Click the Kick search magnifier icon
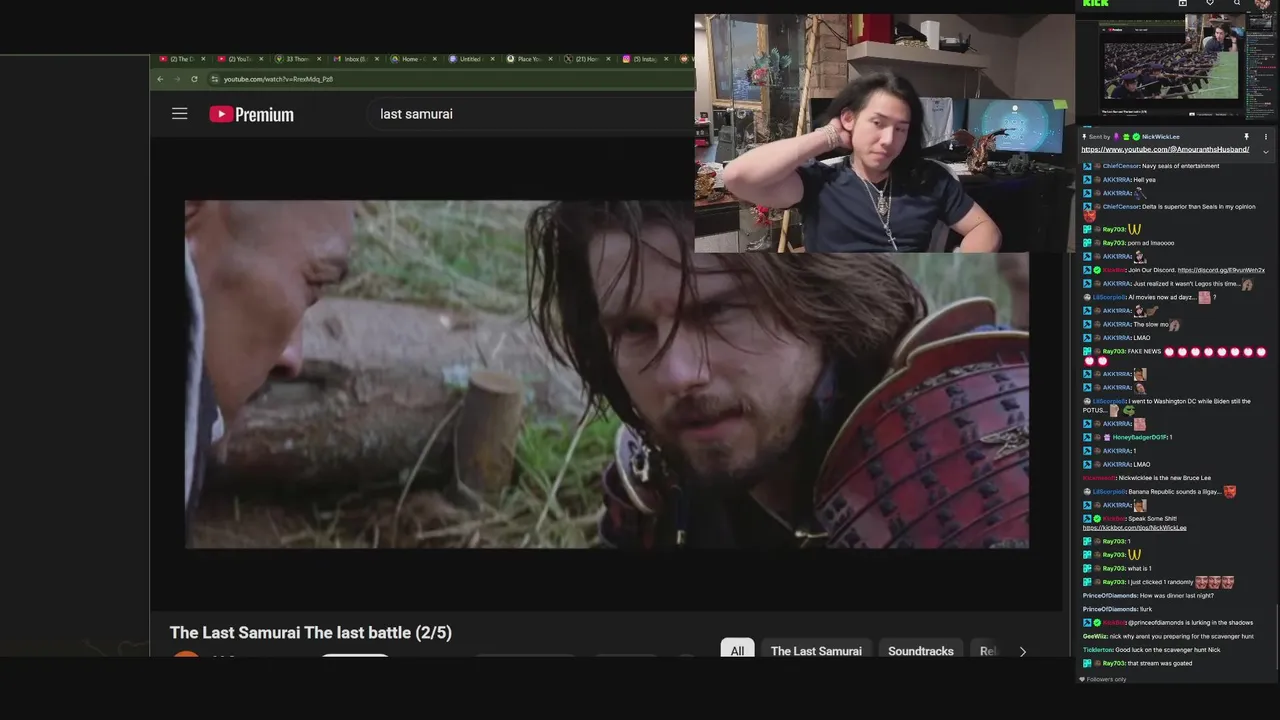1280x720 pixels. pyautogui.click(x=1237, y=3)
